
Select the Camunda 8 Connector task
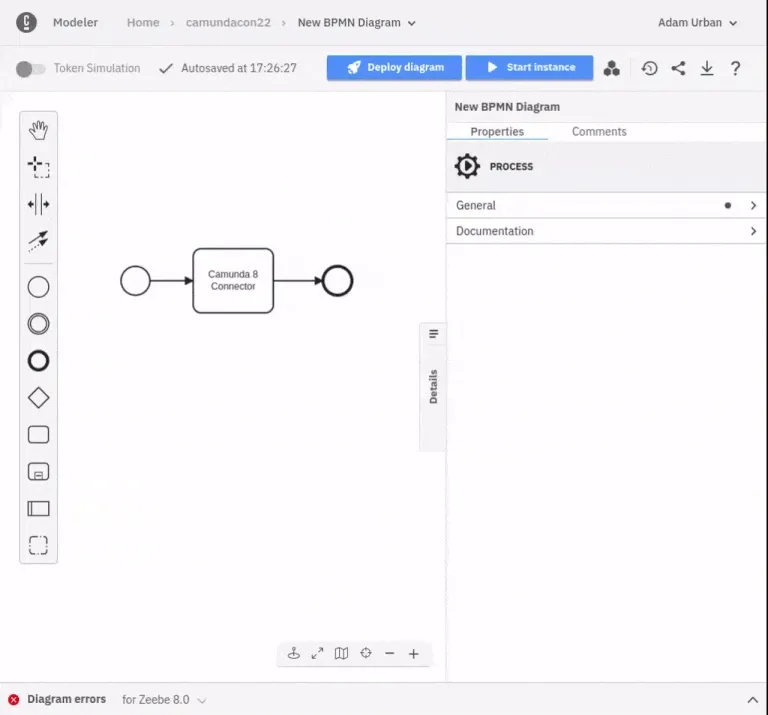tap(233, 280)
